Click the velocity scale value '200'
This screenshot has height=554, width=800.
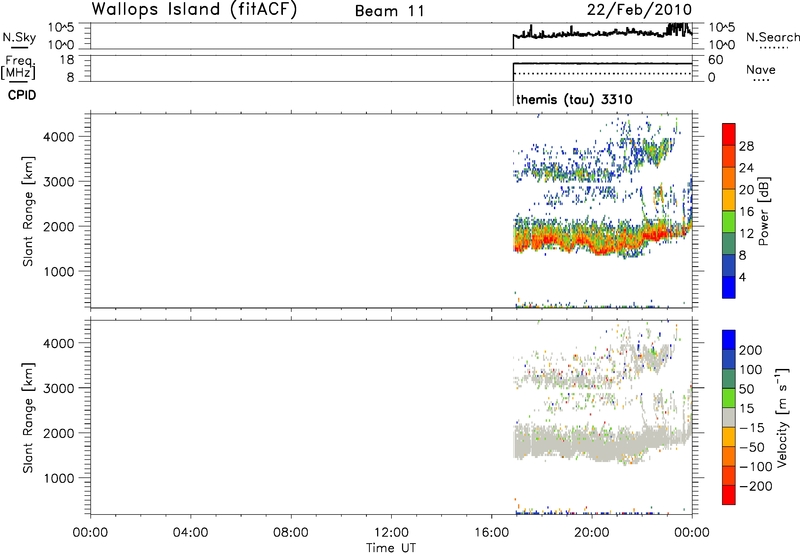click(751, 350)
